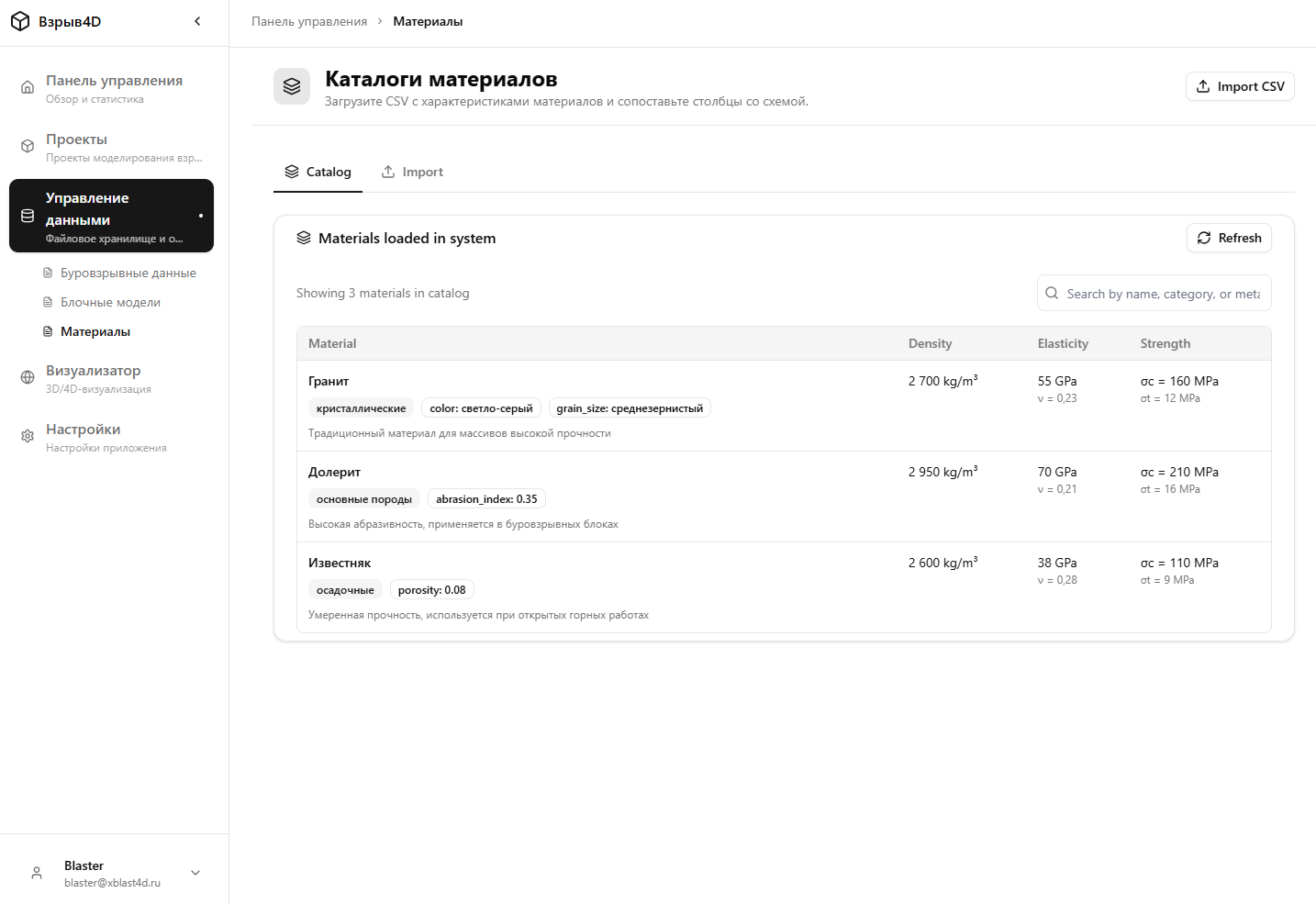Click the color: светло-серый tag
Screen dimensions: 1316x904
coord(481,408)
